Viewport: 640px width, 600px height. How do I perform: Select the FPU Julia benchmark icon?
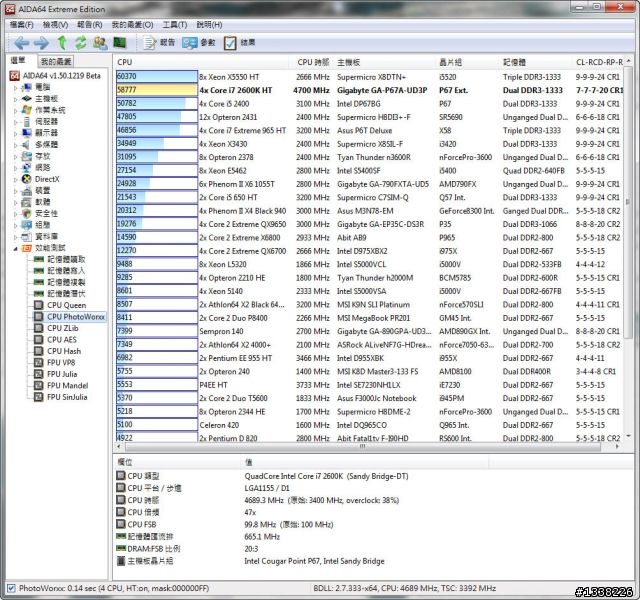click(x=39, y=374)
